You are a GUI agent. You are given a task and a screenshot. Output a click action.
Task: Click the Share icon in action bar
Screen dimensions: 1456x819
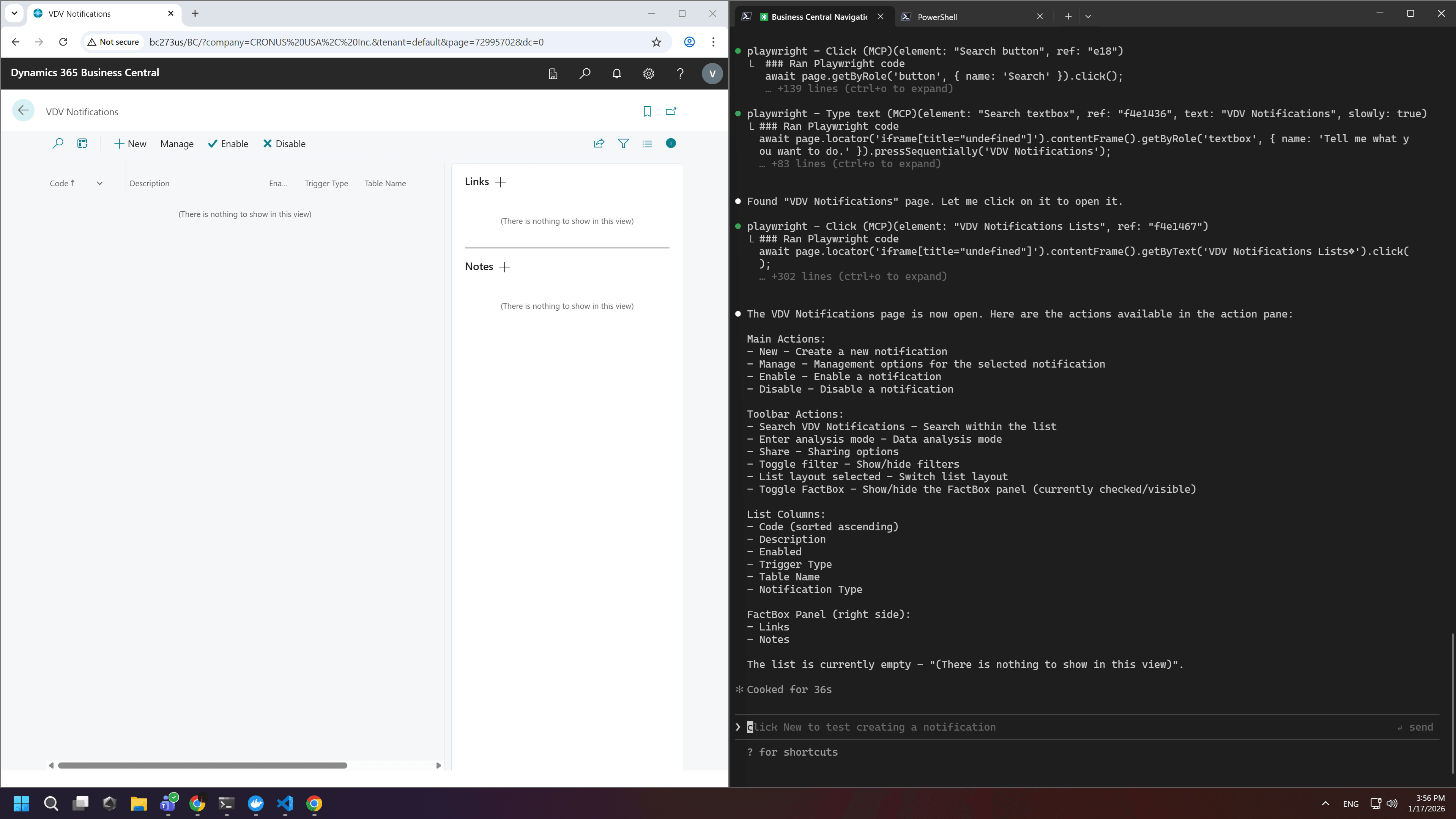pos(599,143)
